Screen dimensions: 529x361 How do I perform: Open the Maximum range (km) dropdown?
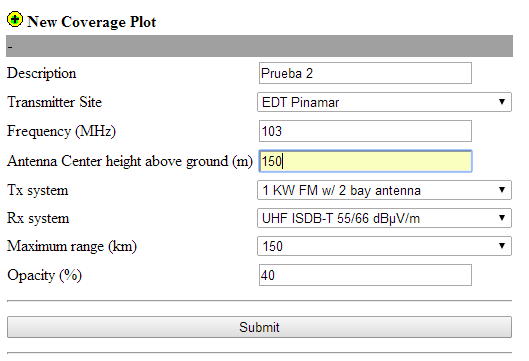(384, 246)
